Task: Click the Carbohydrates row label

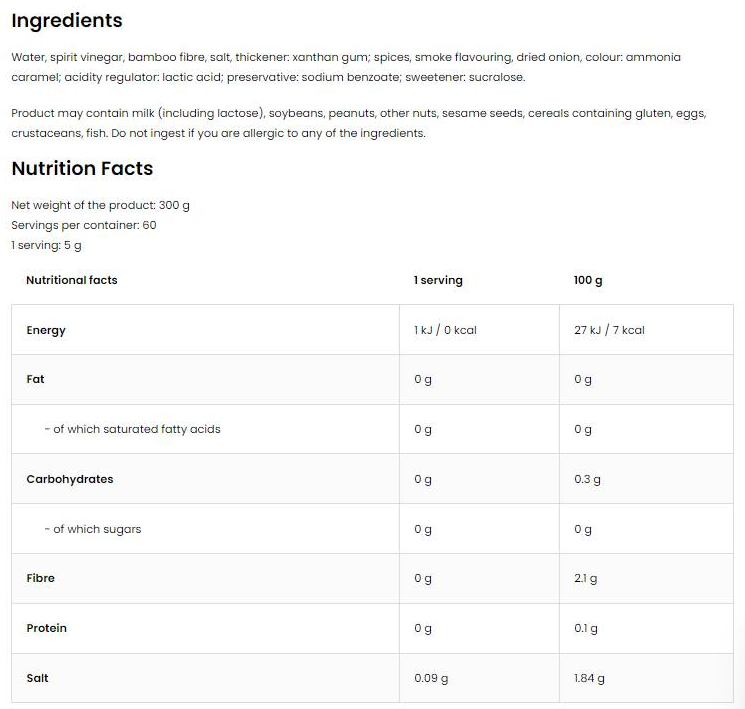Action: [70, 479]
